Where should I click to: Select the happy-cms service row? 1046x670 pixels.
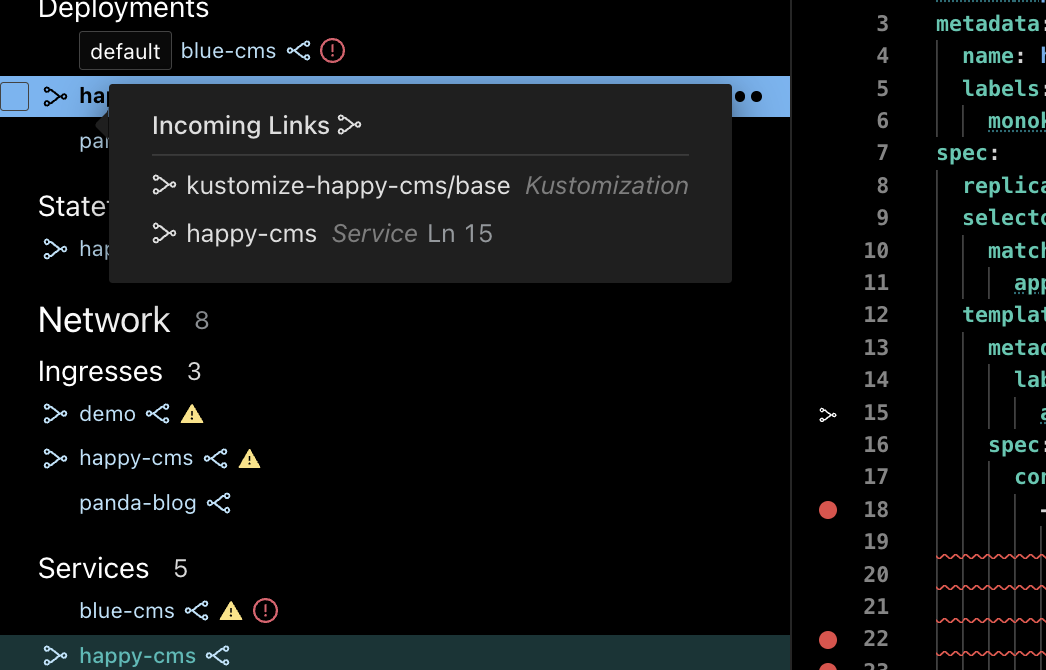(x=395, y=653)
